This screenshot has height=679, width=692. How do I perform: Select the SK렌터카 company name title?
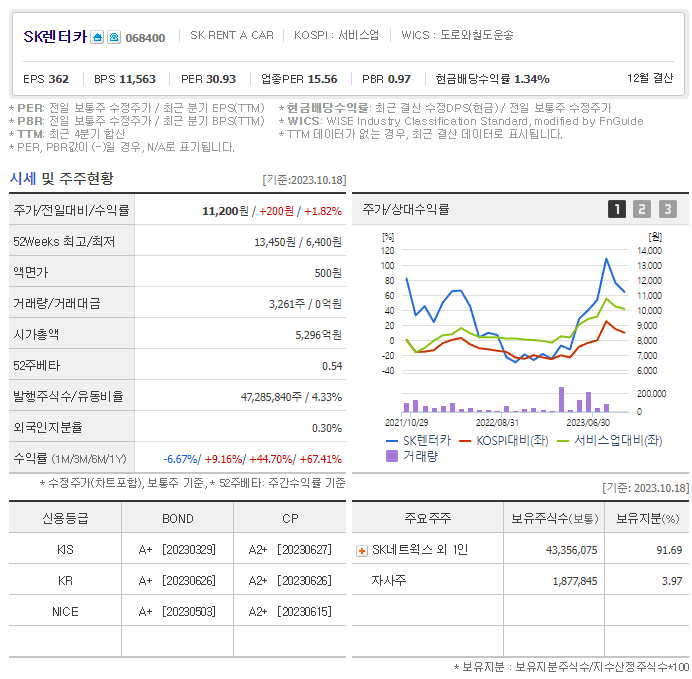pos(55,36)
